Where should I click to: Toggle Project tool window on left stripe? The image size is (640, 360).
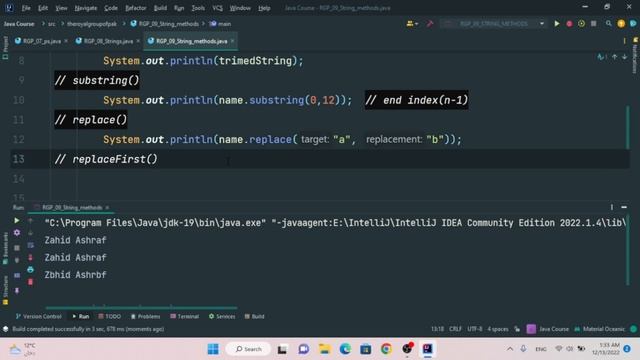(x=5, y=47)
